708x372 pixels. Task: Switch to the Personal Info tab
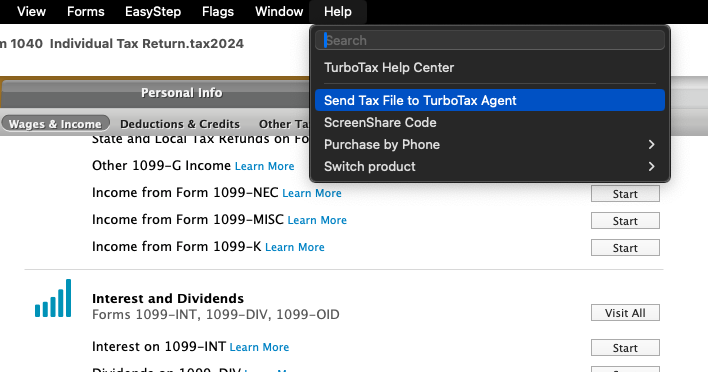182,93
